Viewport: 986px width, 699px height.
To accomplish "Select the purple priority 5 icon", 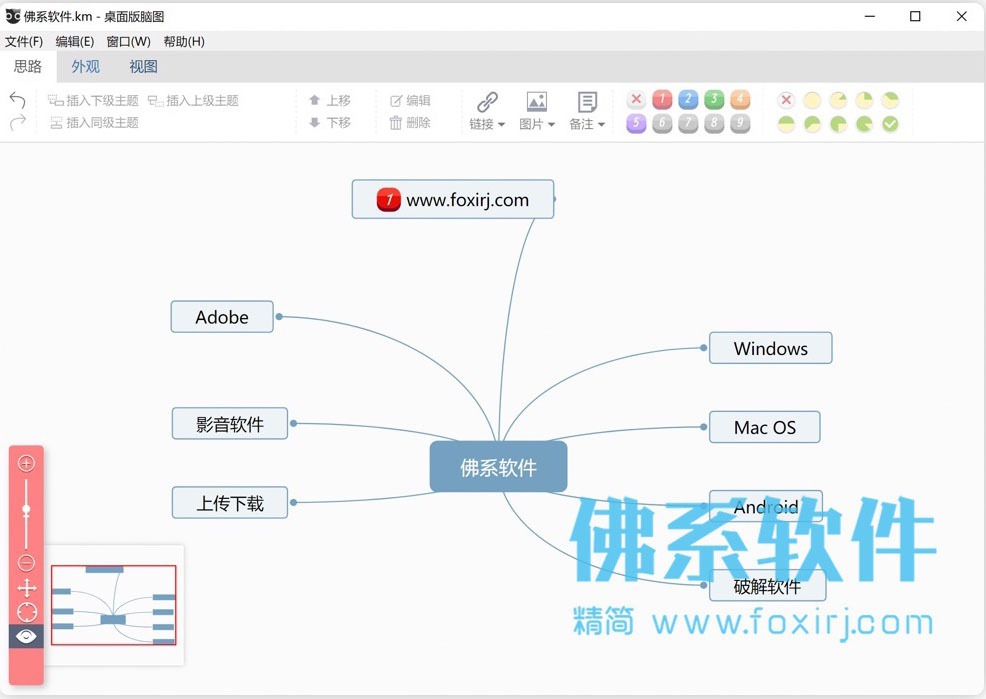I will (x=636, y=123).
